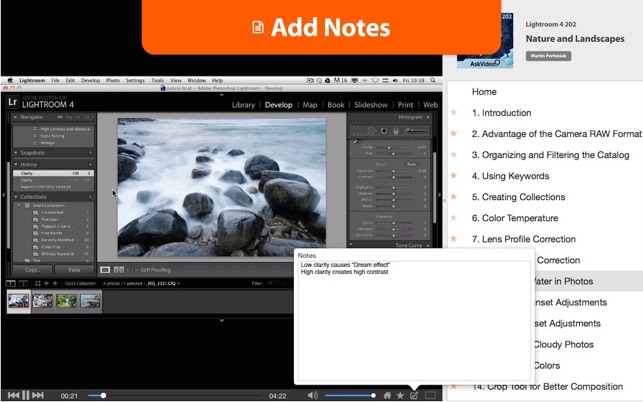643x402 pixels.
Task: Select the Before/After view icon
Action: [x=119, y=270]
